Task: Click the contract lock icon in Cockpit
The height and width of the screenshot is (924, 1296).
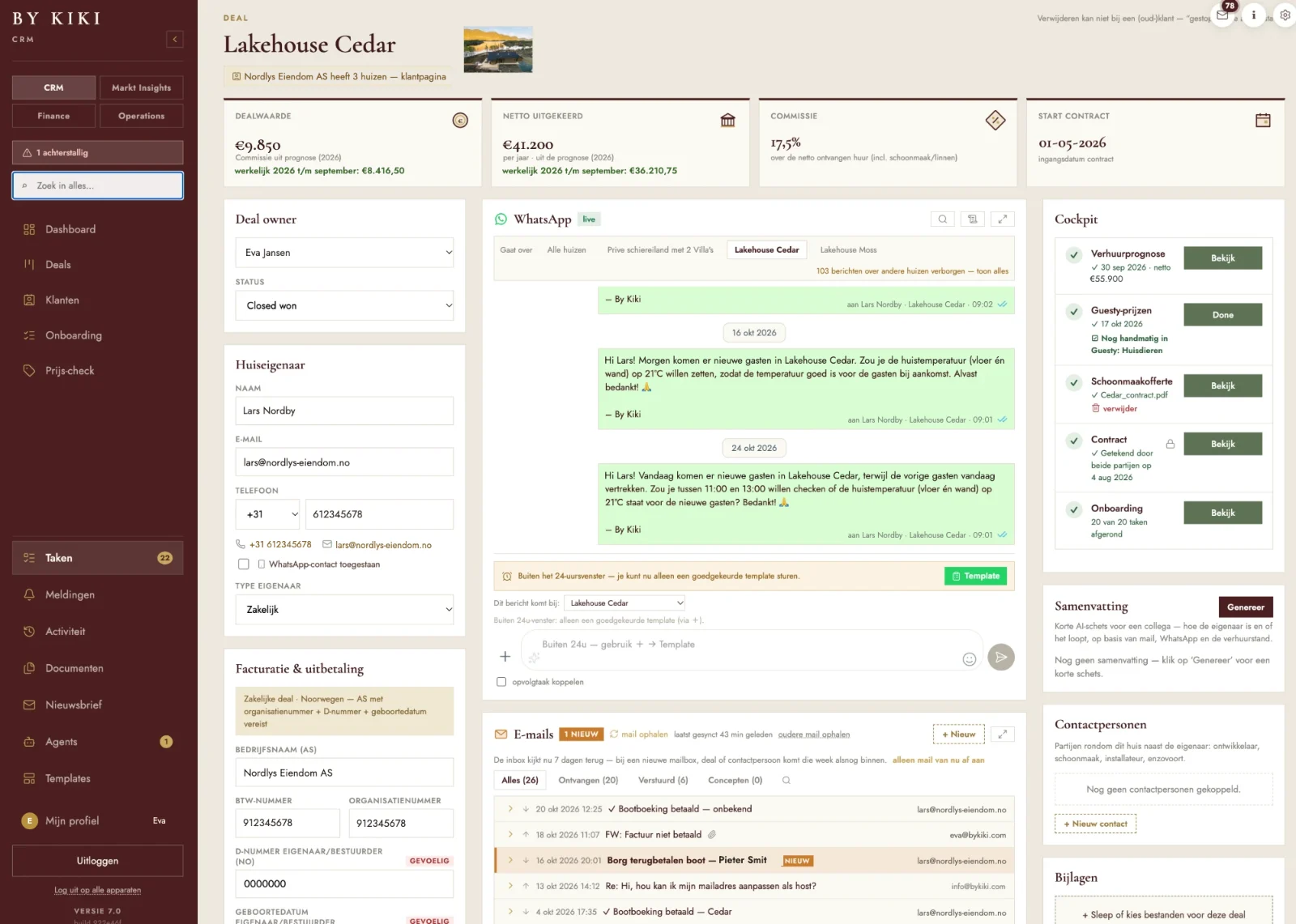Action: click(x=1170, y=444)
